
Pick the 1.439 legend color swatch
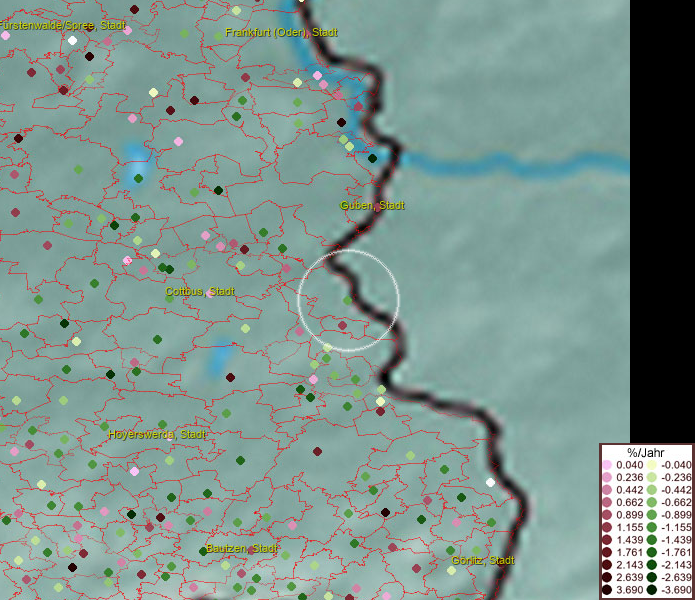(607, 540)
